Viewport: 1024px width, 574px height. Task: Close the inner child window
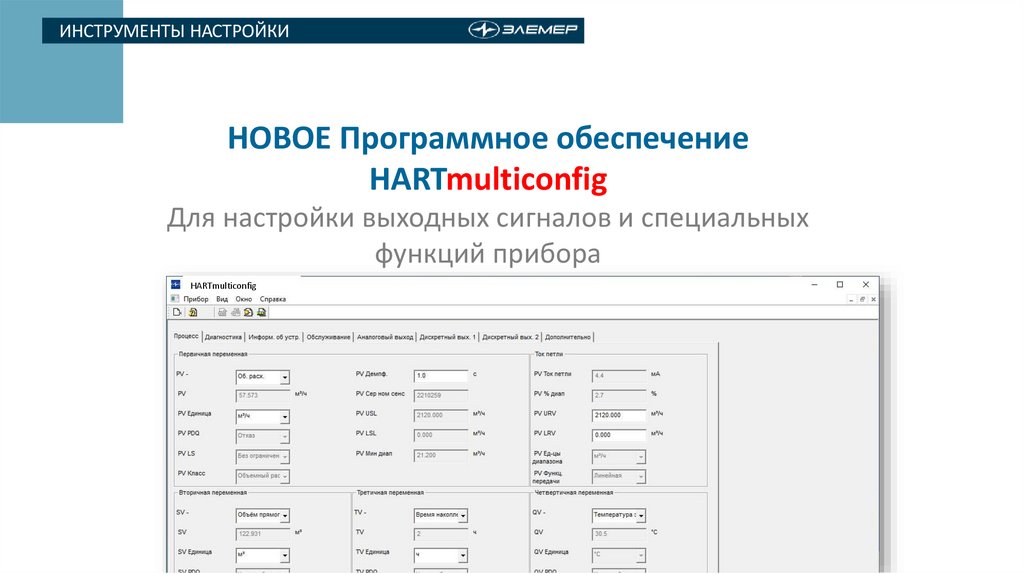pyautogui.click(x=873, y=299)
